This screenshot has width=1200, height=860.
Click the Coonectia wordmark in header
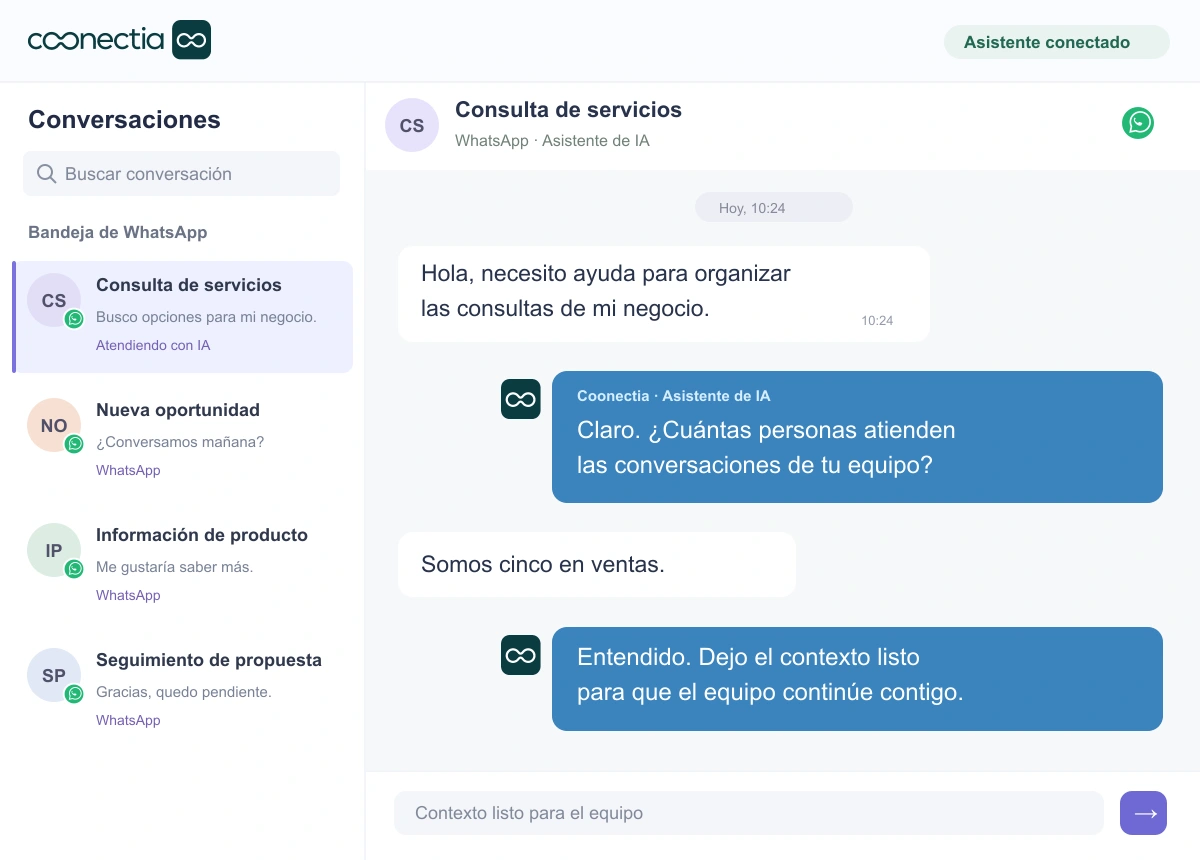point(96,40)
